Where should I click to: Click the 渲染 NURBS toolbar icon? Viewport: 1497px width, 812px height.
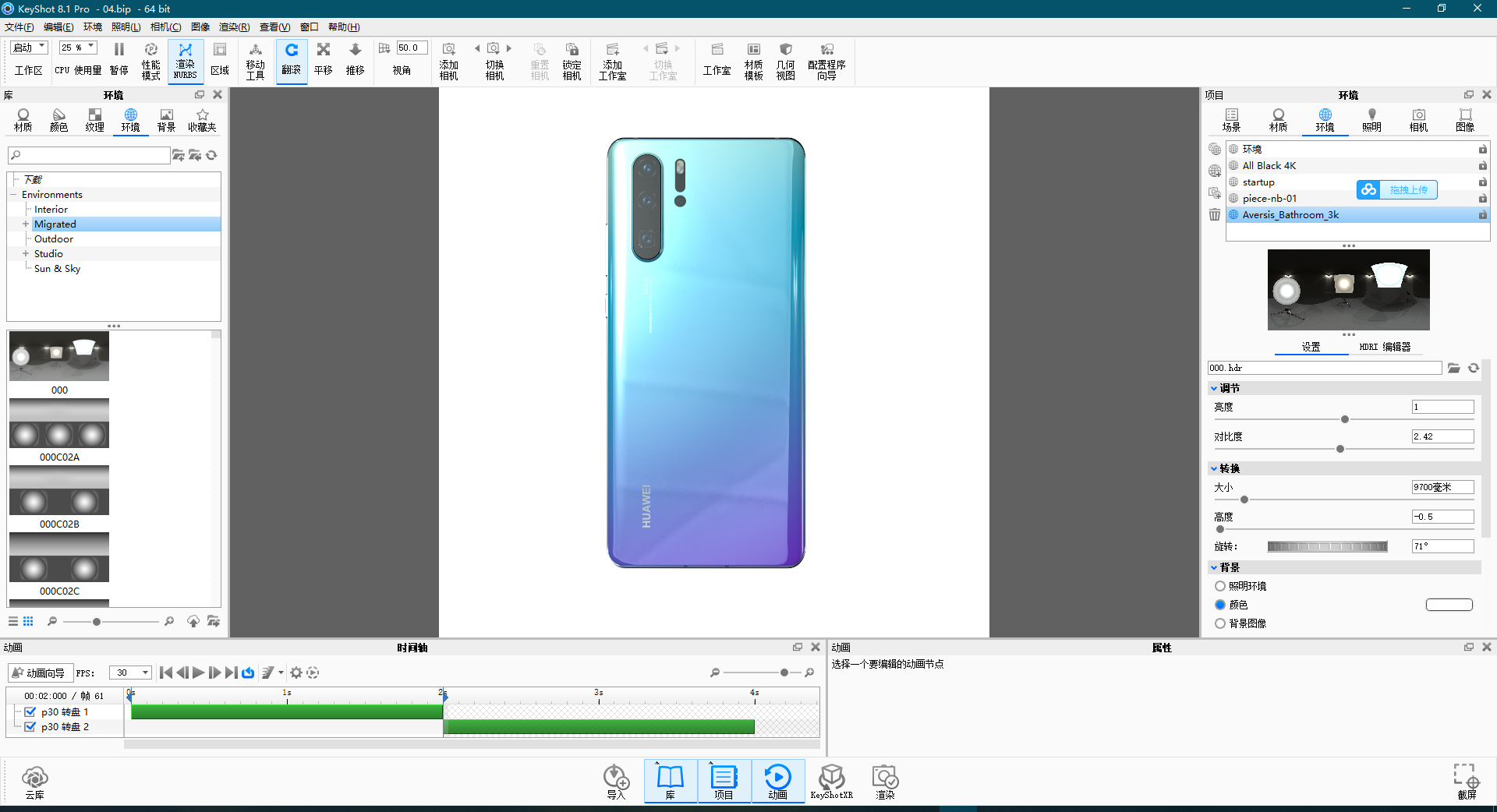click(x=185, y=60)
